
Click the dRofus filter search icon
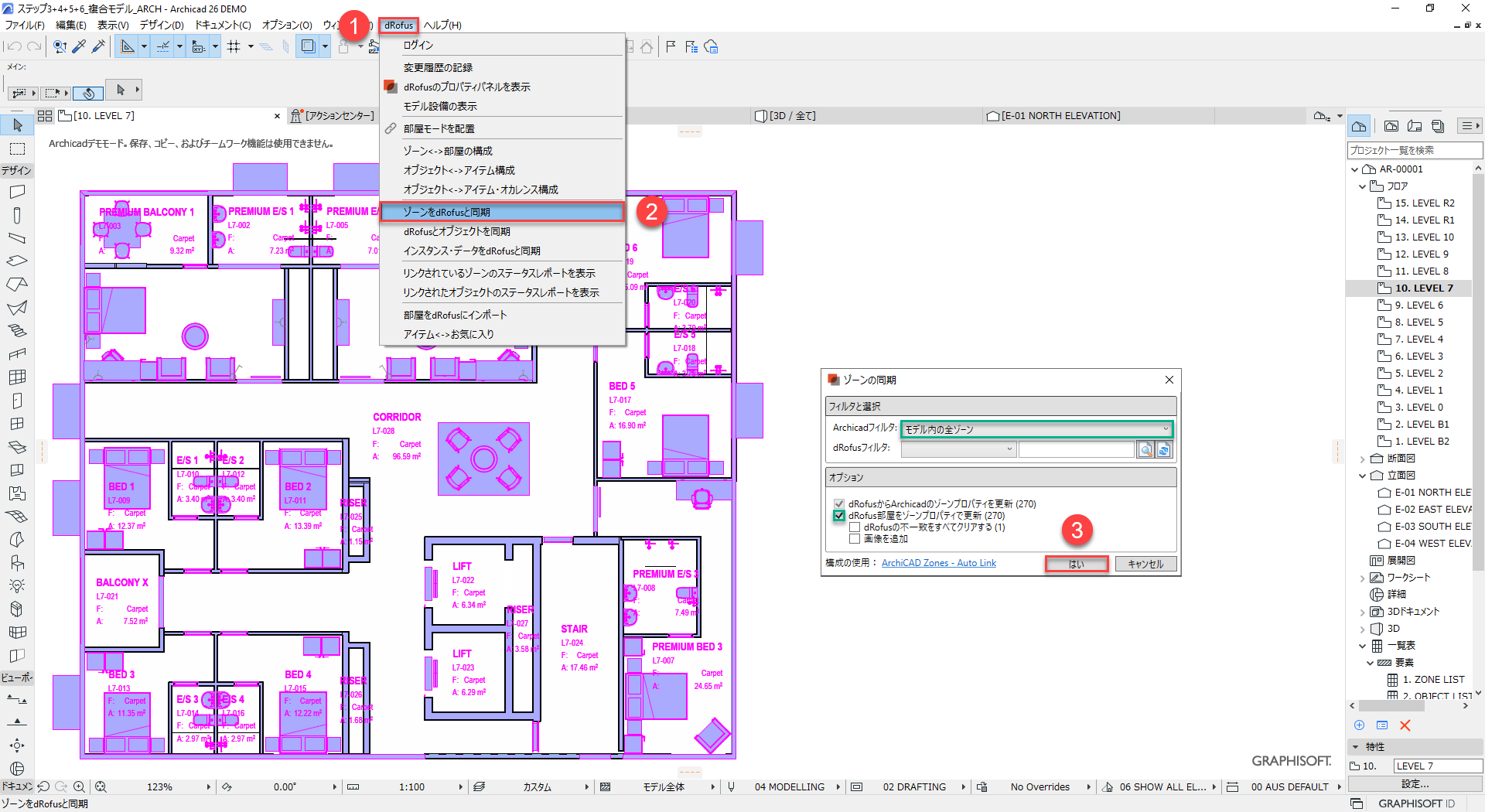pos(1145,449)
